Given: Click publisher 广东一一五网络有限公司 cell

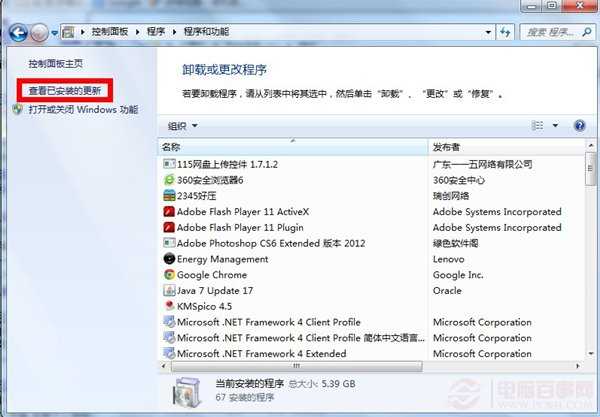Looking at the screenshot, I should point(483,165).
